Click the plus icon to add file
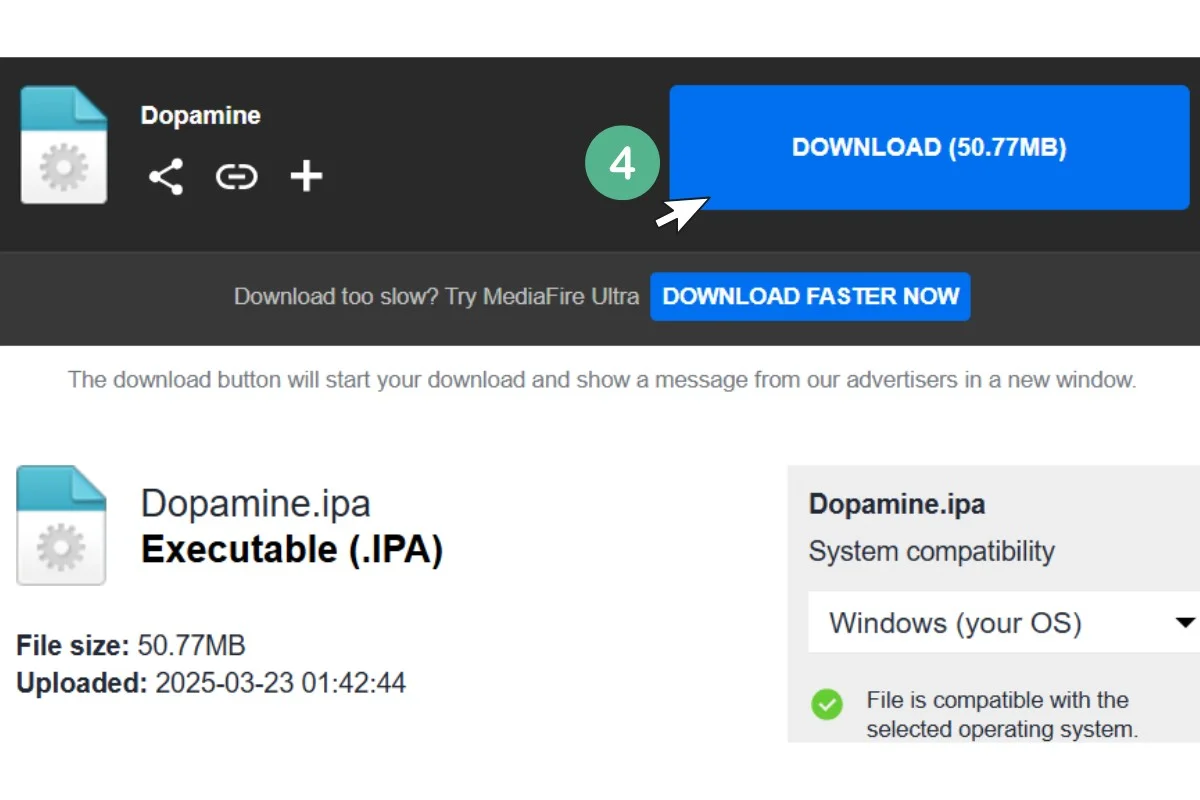The image size is (1200, 800). (306, 177)
